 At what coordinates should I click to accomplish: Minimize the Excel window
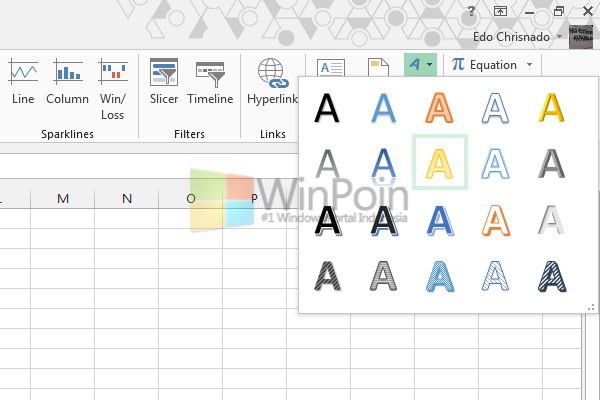pos(530,12)
